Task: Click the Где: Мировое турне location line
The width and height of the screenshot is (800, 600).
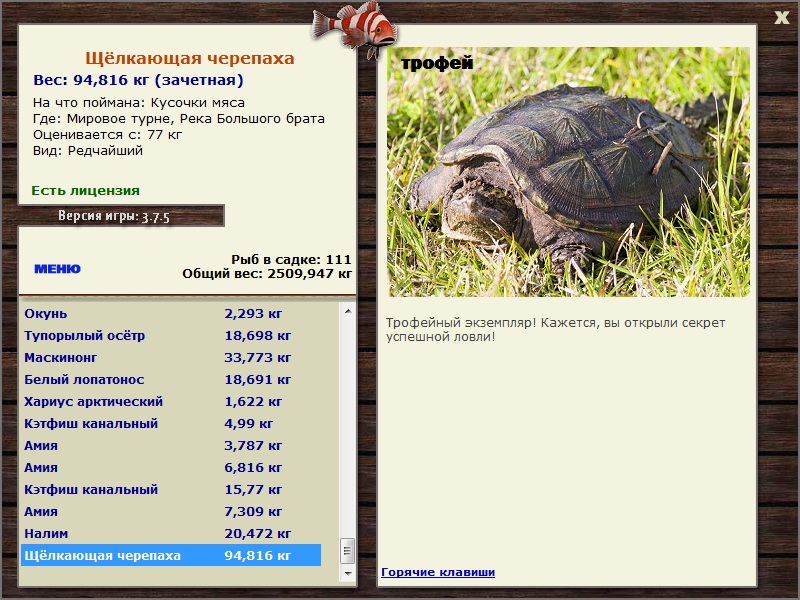Action: pyautogui.click(x=179, y=119)
